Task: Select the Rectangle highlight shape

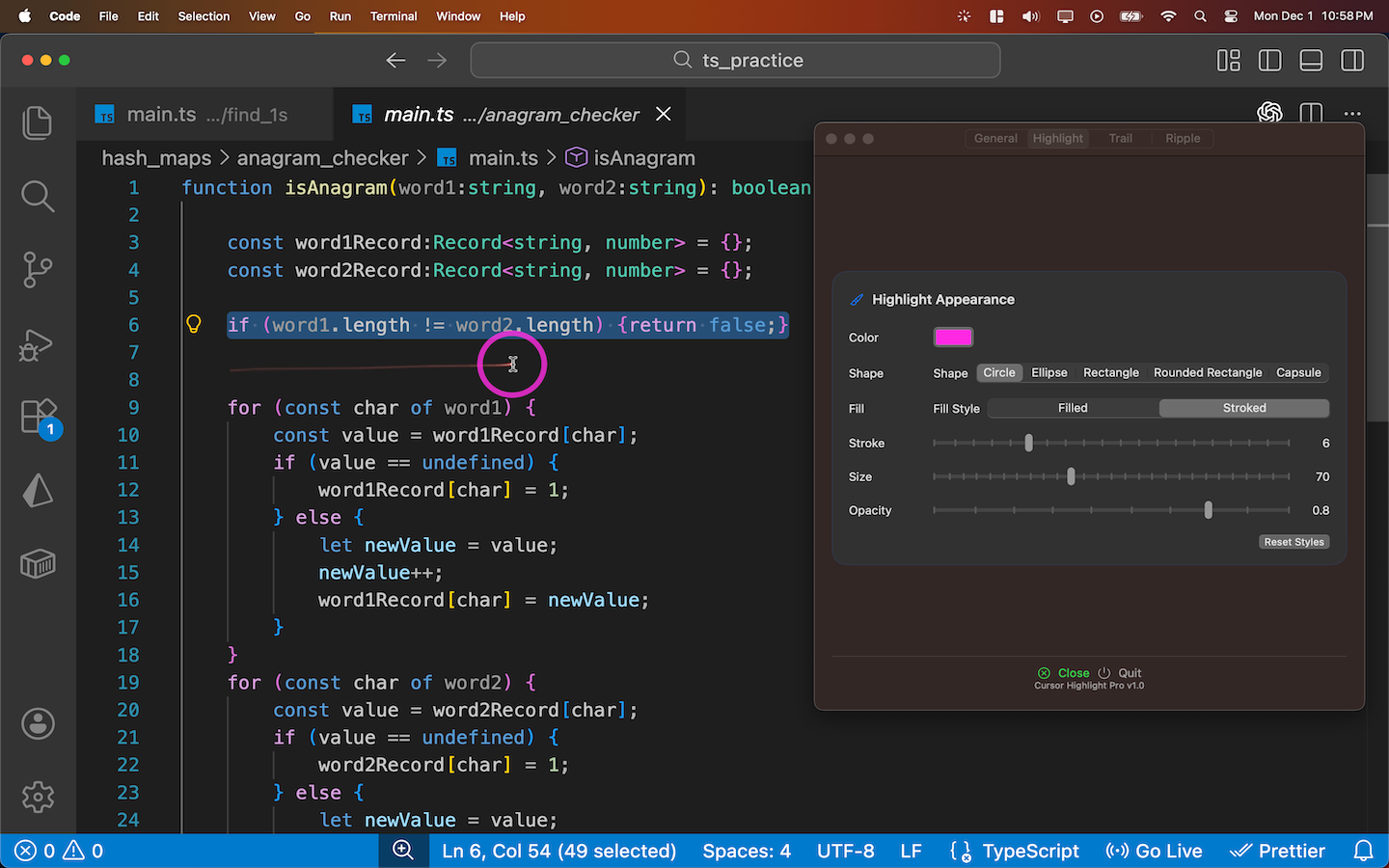Action: (1111, 372)
